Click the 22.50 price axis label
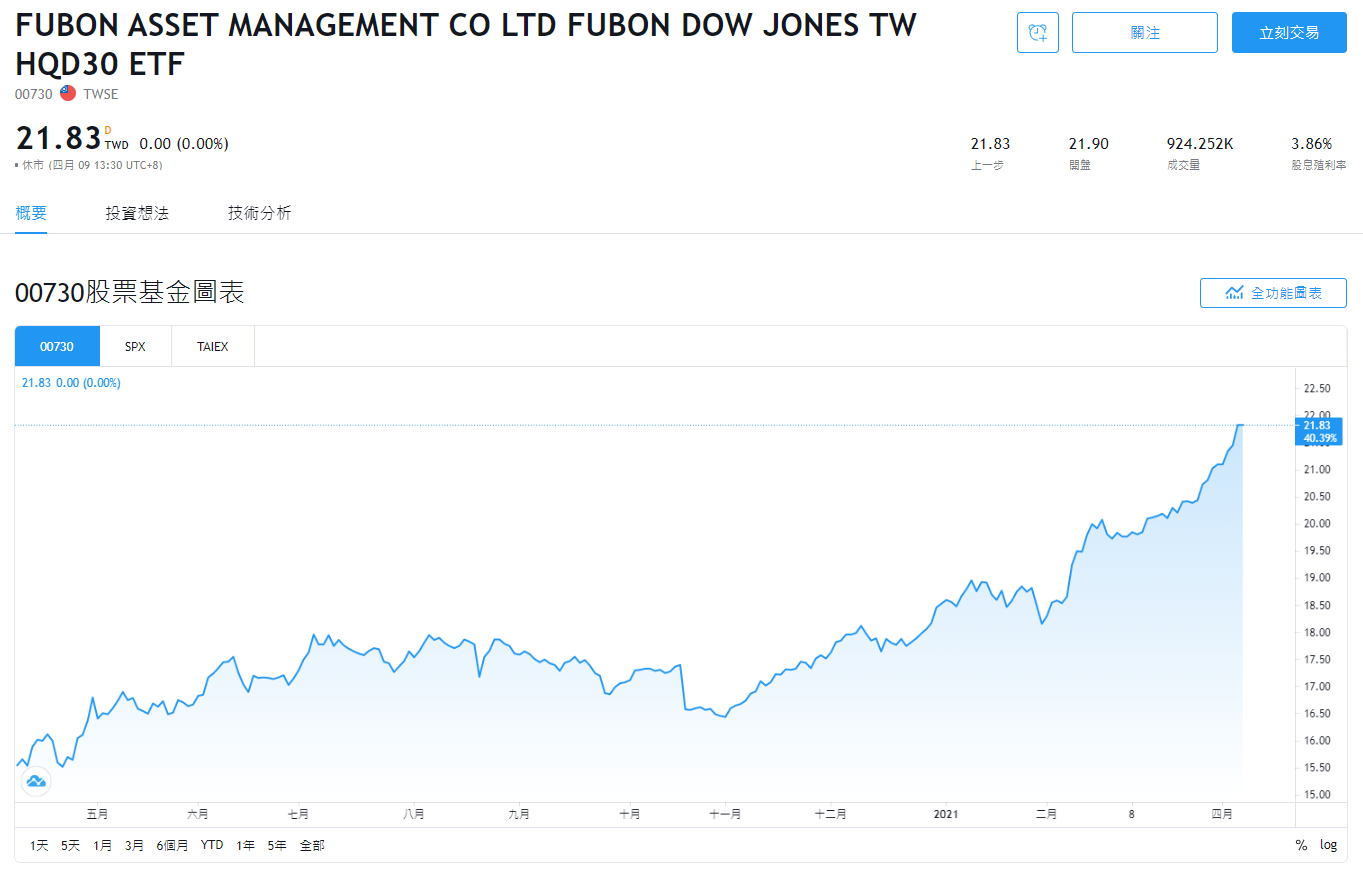This screenshot has height=875, width=1363. tap(1317, 388)
